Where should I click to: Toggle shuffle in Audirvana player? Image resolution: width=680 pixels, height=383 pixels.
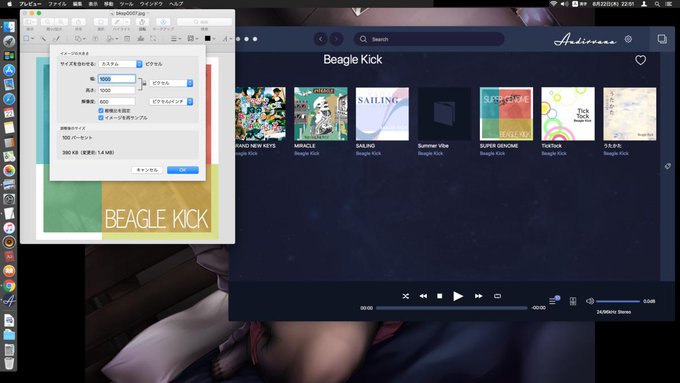pos(405,296)
